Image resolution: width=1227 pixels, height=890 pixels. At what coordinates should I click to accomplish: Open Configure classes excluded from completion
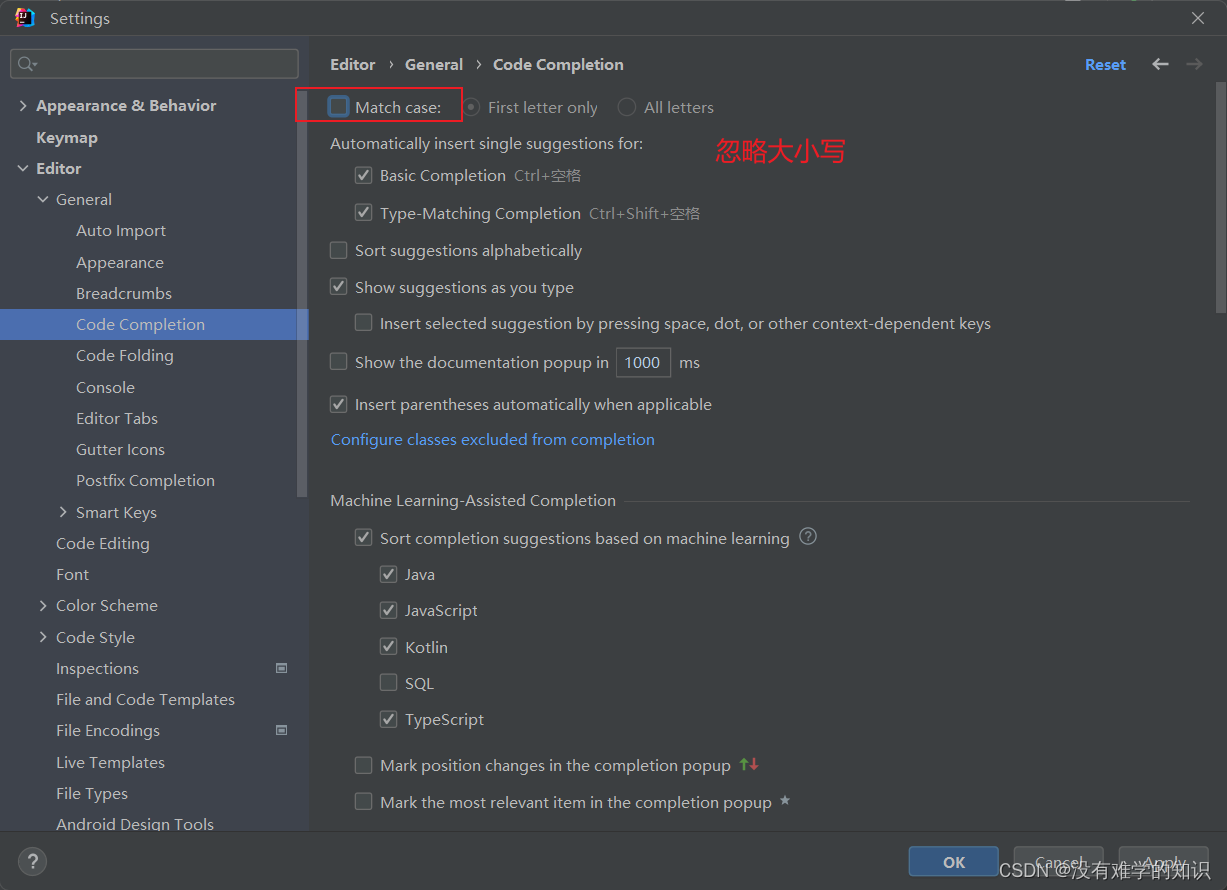(493, 439)
